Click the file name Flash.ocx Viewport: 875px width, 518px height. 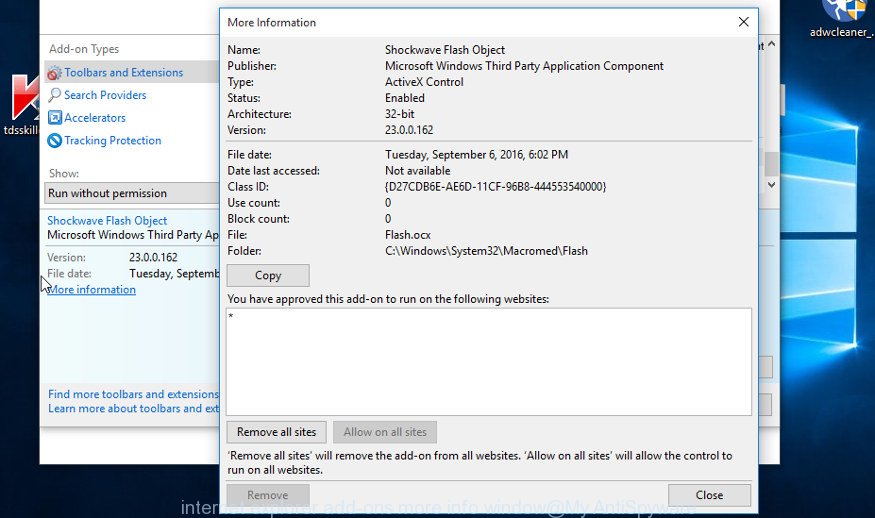[x=408, y=235]
